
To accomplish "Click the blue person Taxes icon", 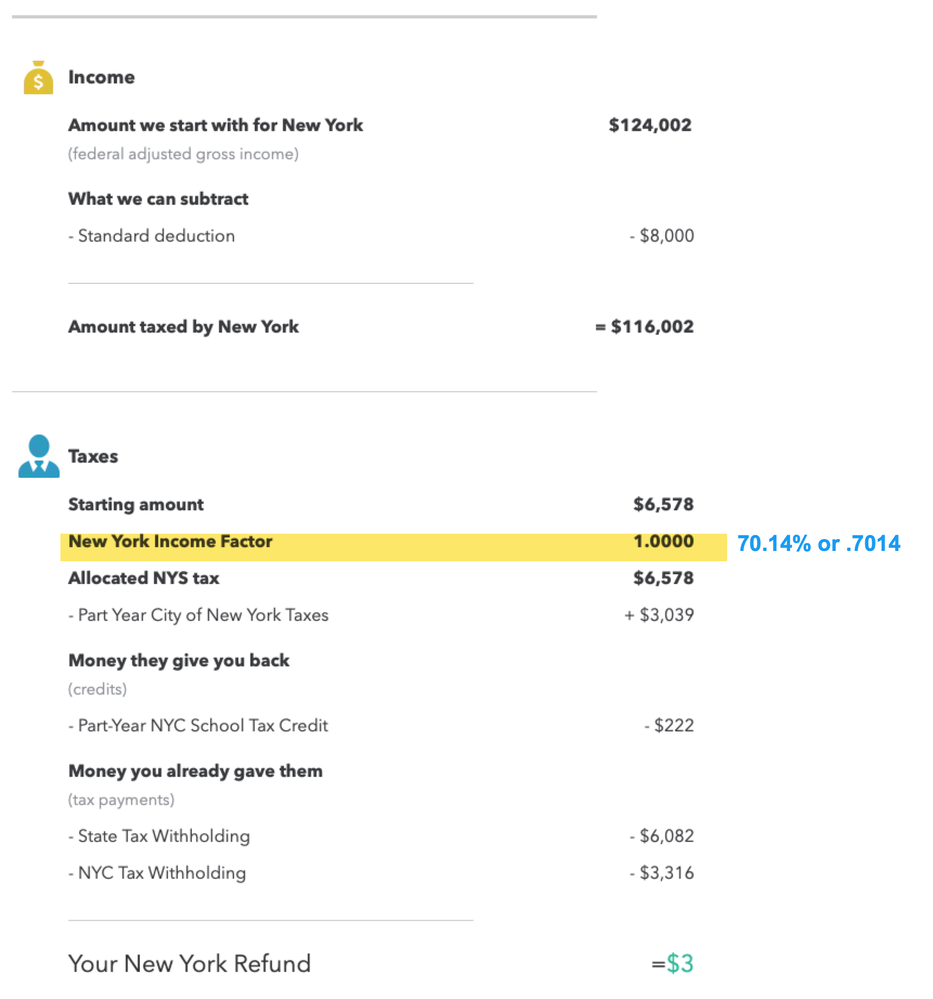I will 39,456.
